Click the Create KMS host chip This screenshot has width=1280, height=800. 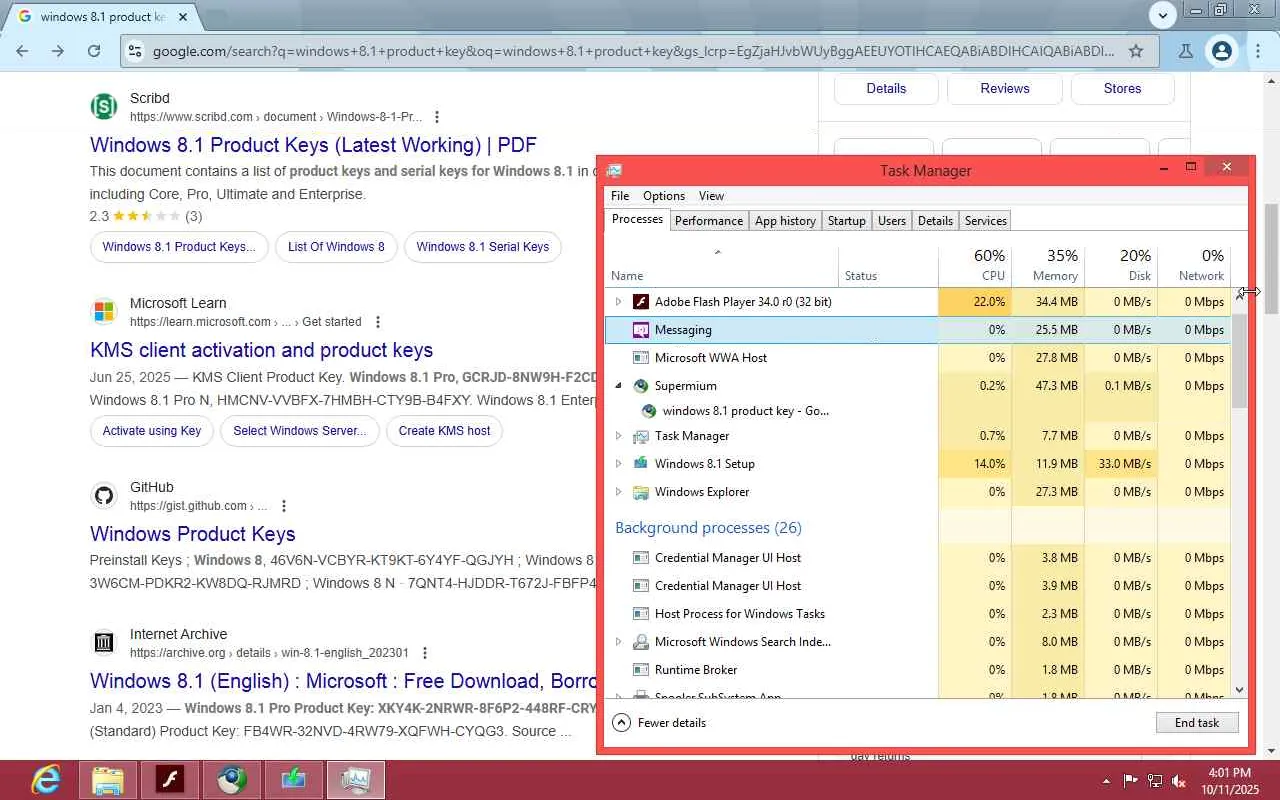[445, 431]
